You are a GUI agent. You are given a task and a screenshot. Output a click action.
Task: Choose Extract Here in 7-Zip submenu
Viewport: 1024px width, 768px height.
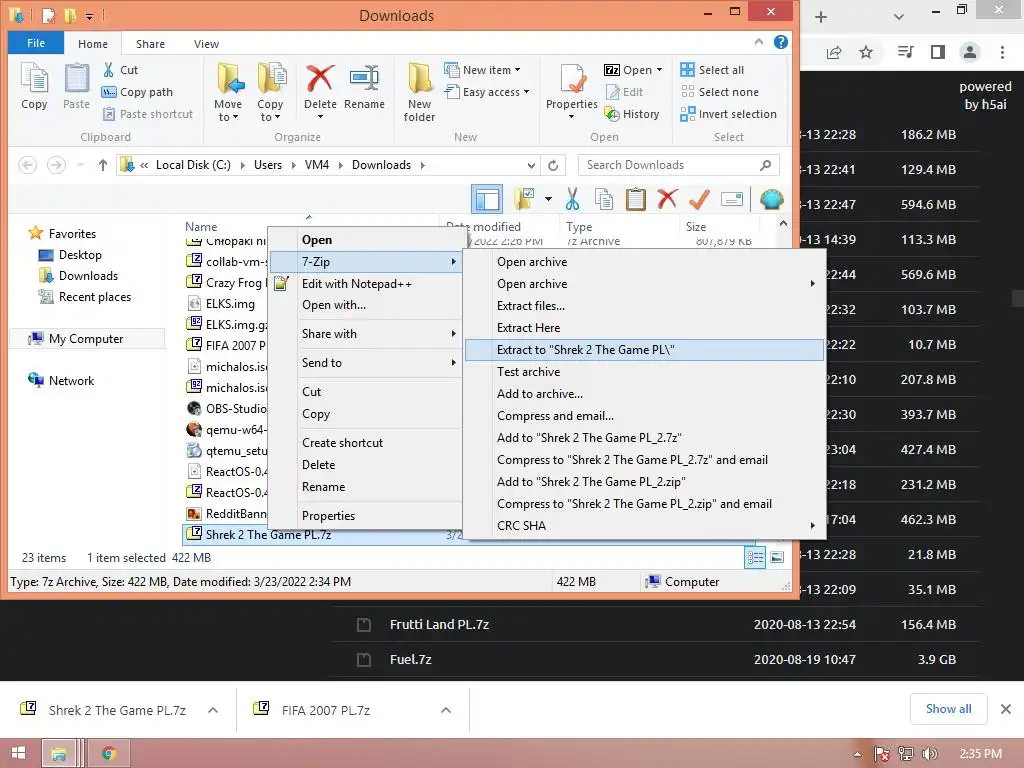pyautogui.click(x=645, y=328)
